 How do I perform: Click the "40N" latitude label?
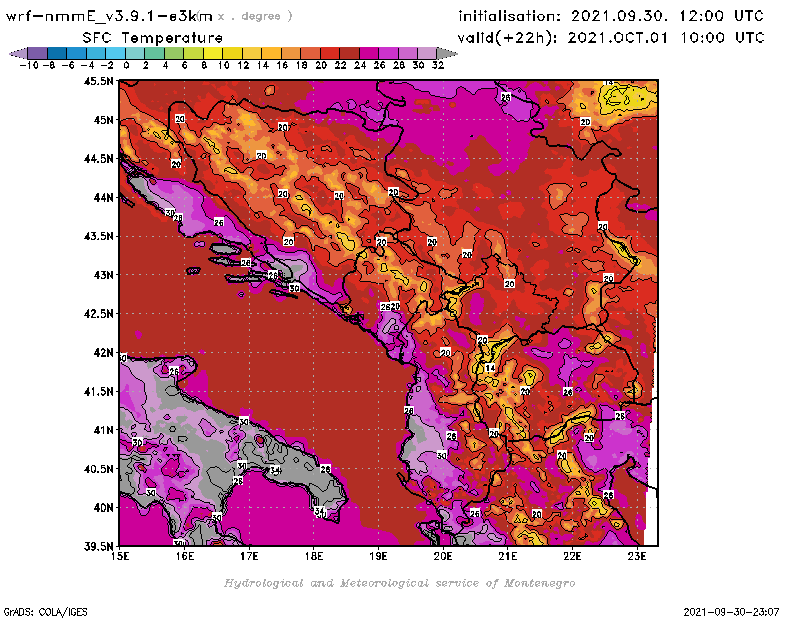103,508
